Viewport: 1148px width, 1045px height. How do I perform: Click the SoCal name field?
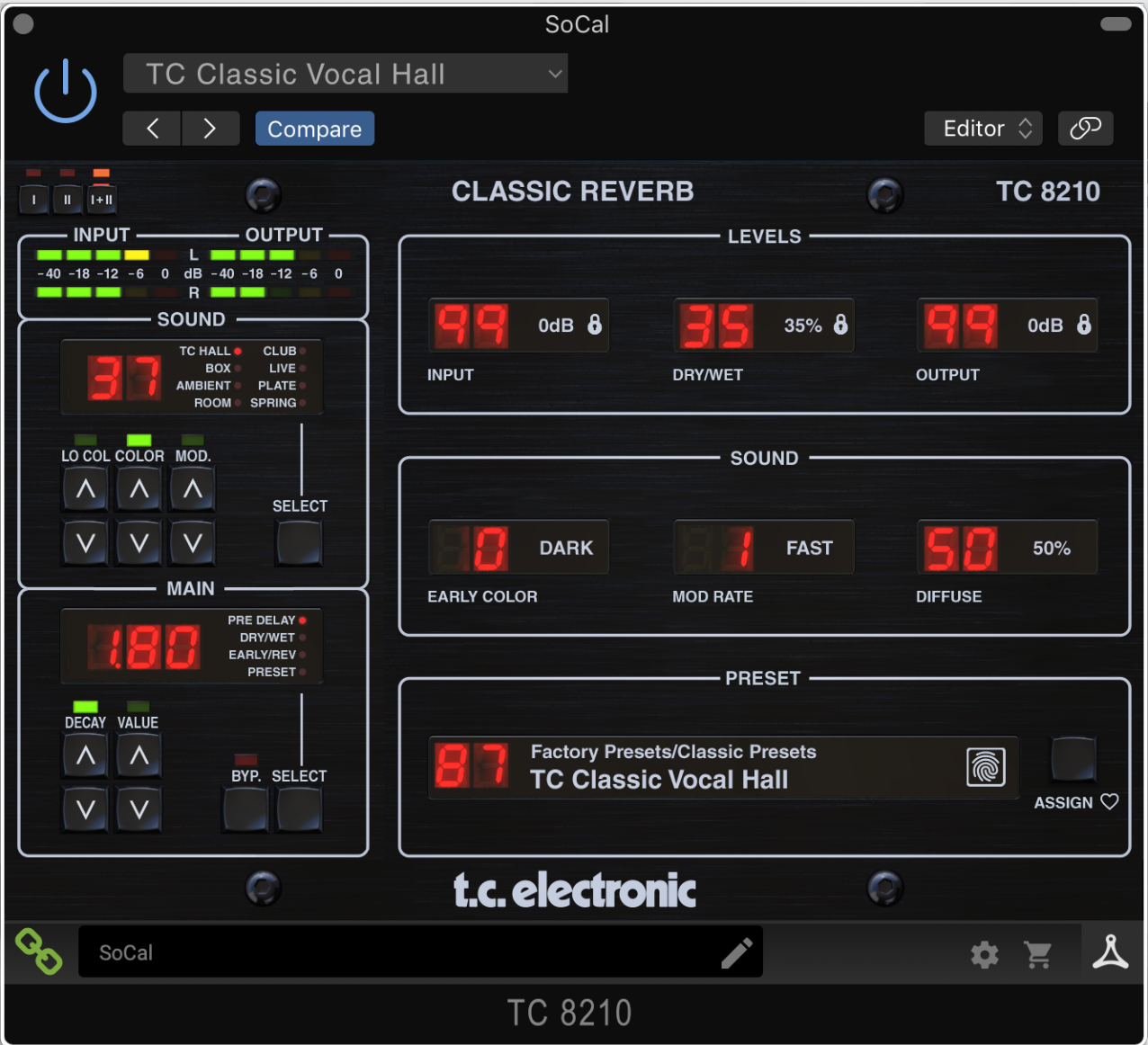[420, 951]
